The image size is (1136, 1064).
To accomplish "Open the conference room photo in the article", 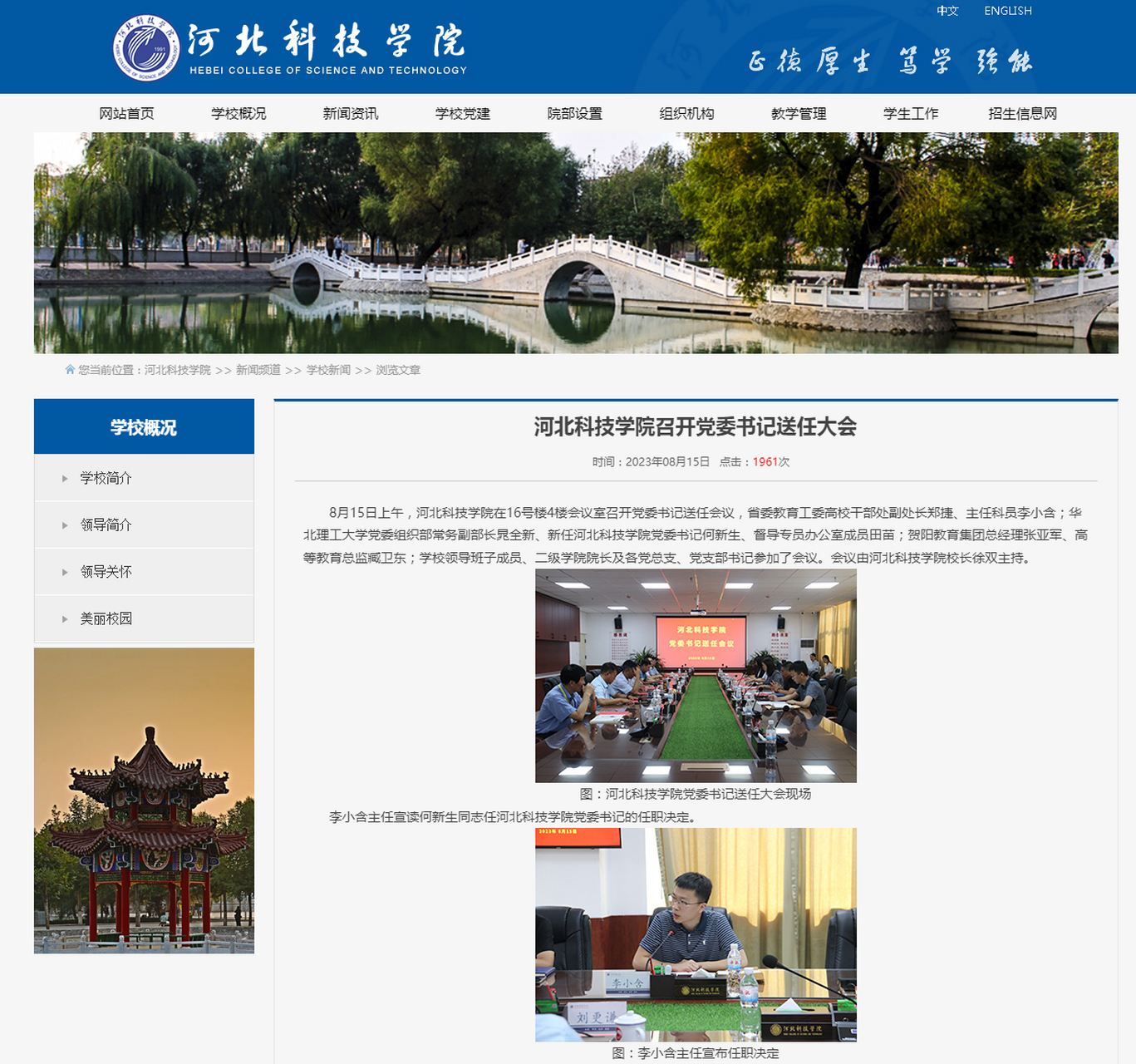I will (x=696, y=675).
